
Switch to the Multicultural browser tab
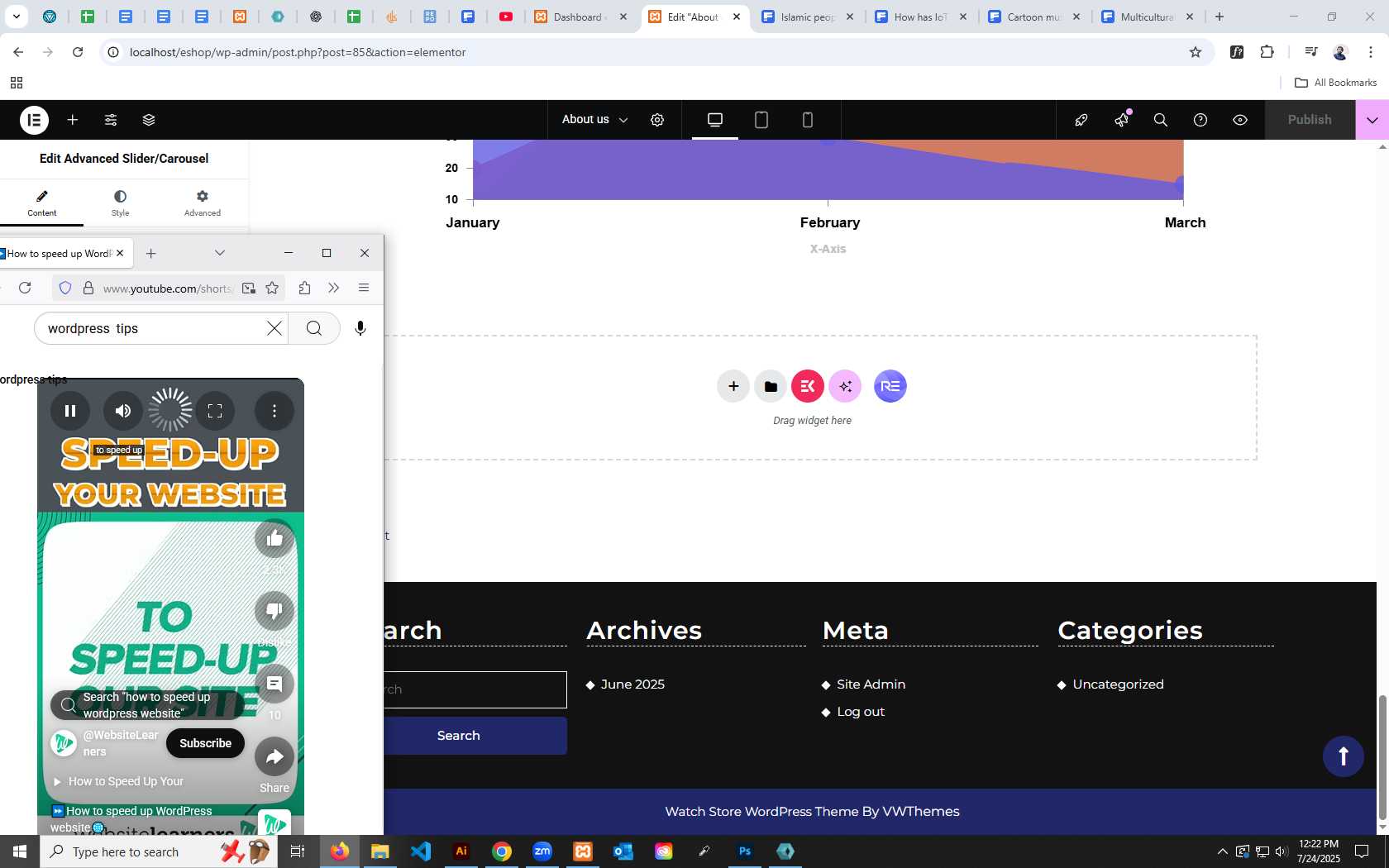point(1148,17)
